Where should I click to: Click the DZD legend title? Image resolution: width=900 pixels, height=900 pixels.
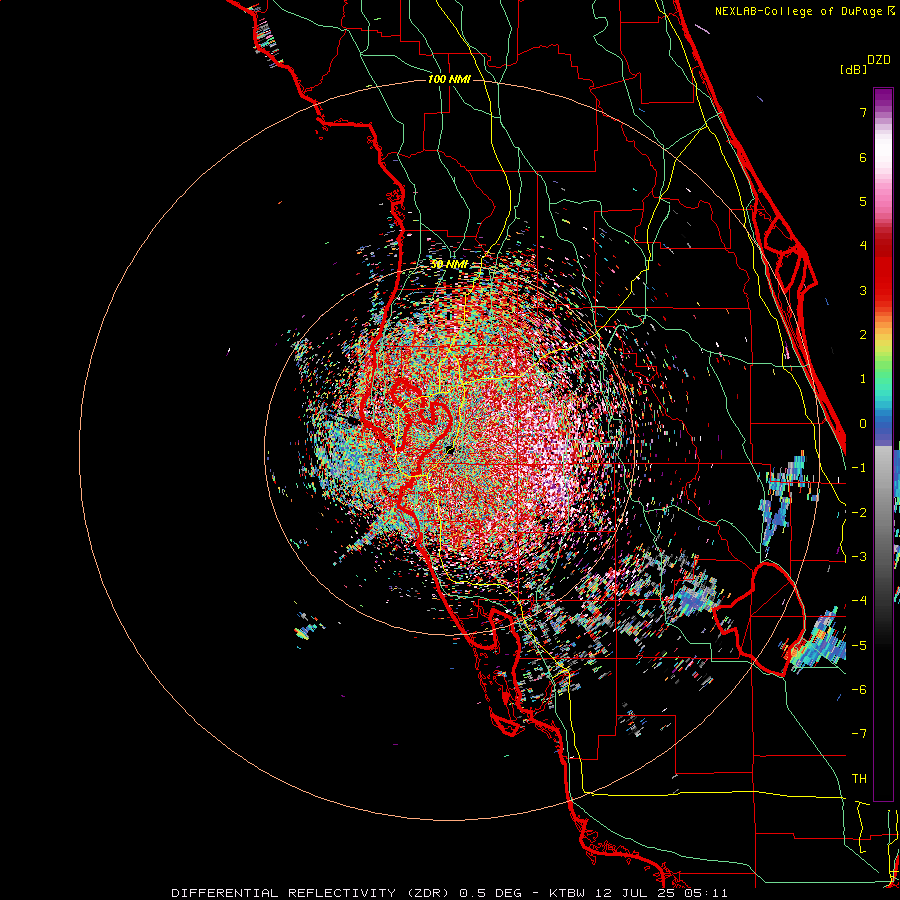point(879,60)
